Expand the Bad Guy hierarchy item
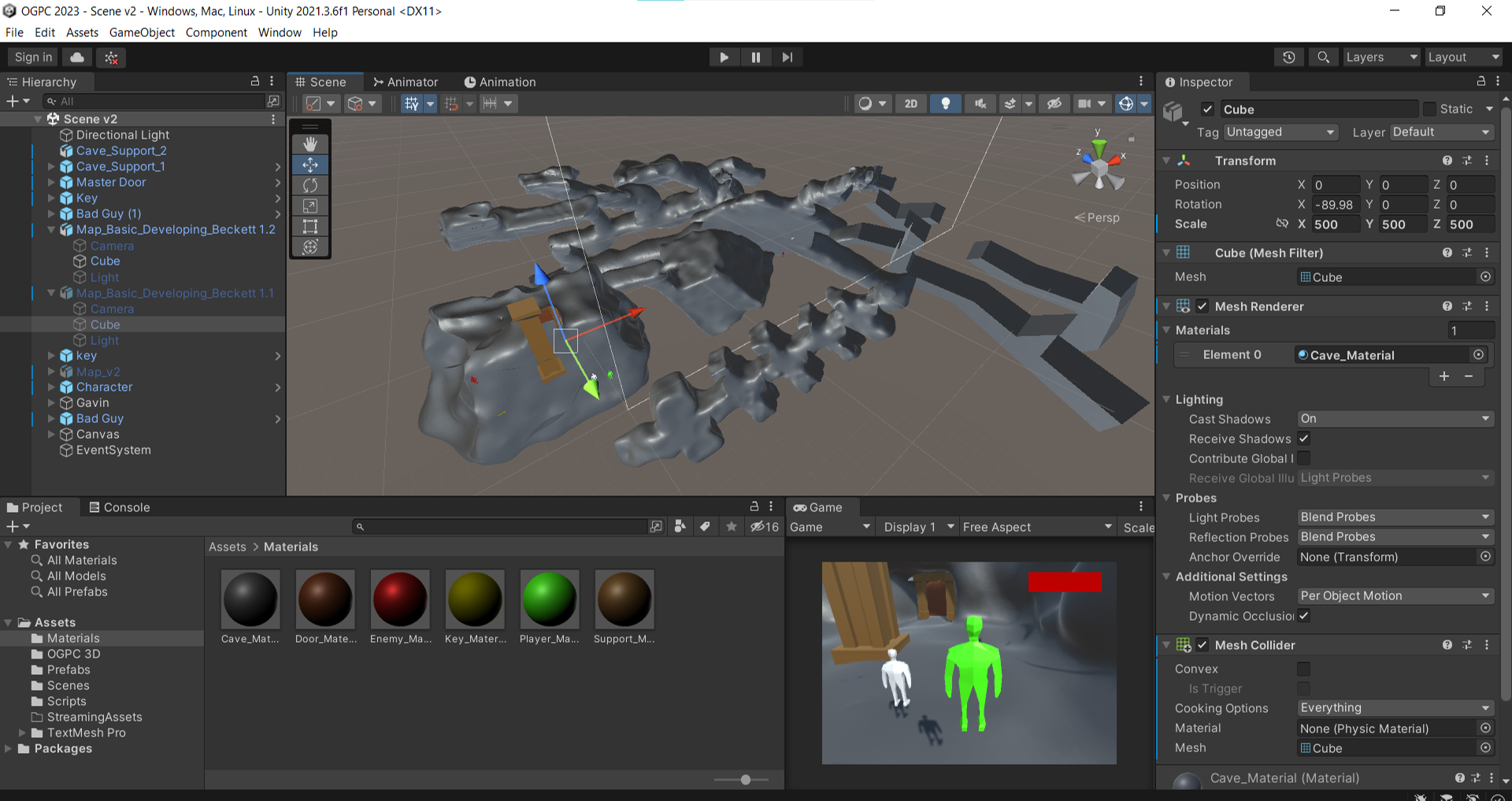This screenshot has height=801, width=1512. [51, 418]
